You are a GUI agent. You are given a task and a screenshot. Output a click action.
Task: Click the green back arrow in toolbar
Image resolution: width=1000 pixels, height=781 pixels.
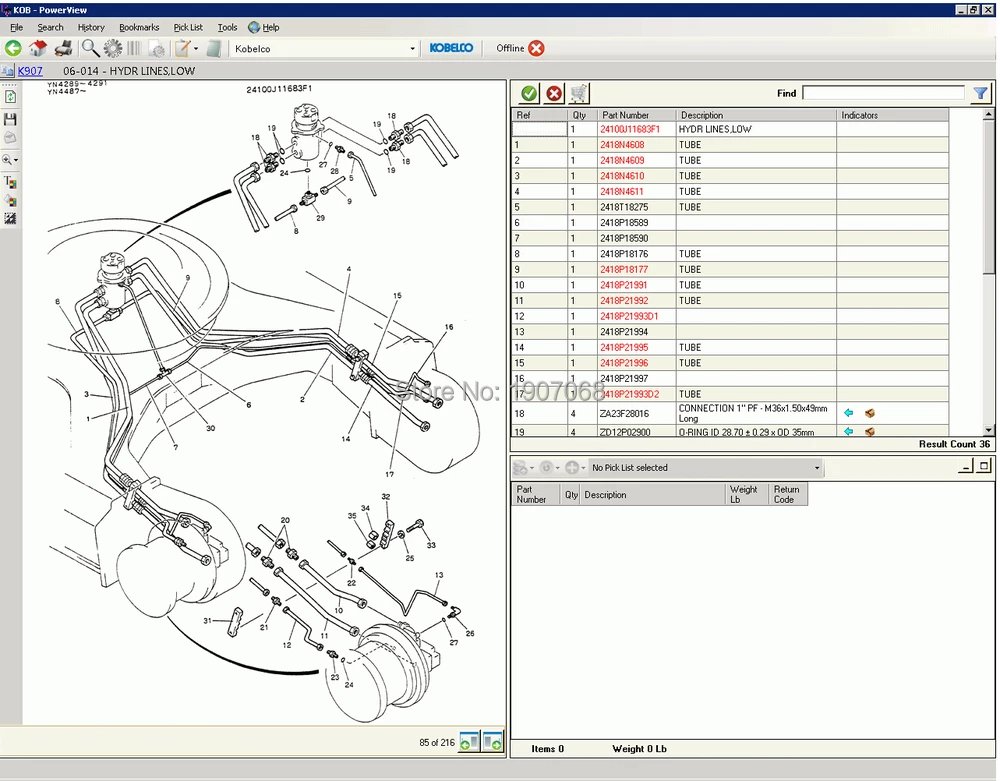point(13,48)
